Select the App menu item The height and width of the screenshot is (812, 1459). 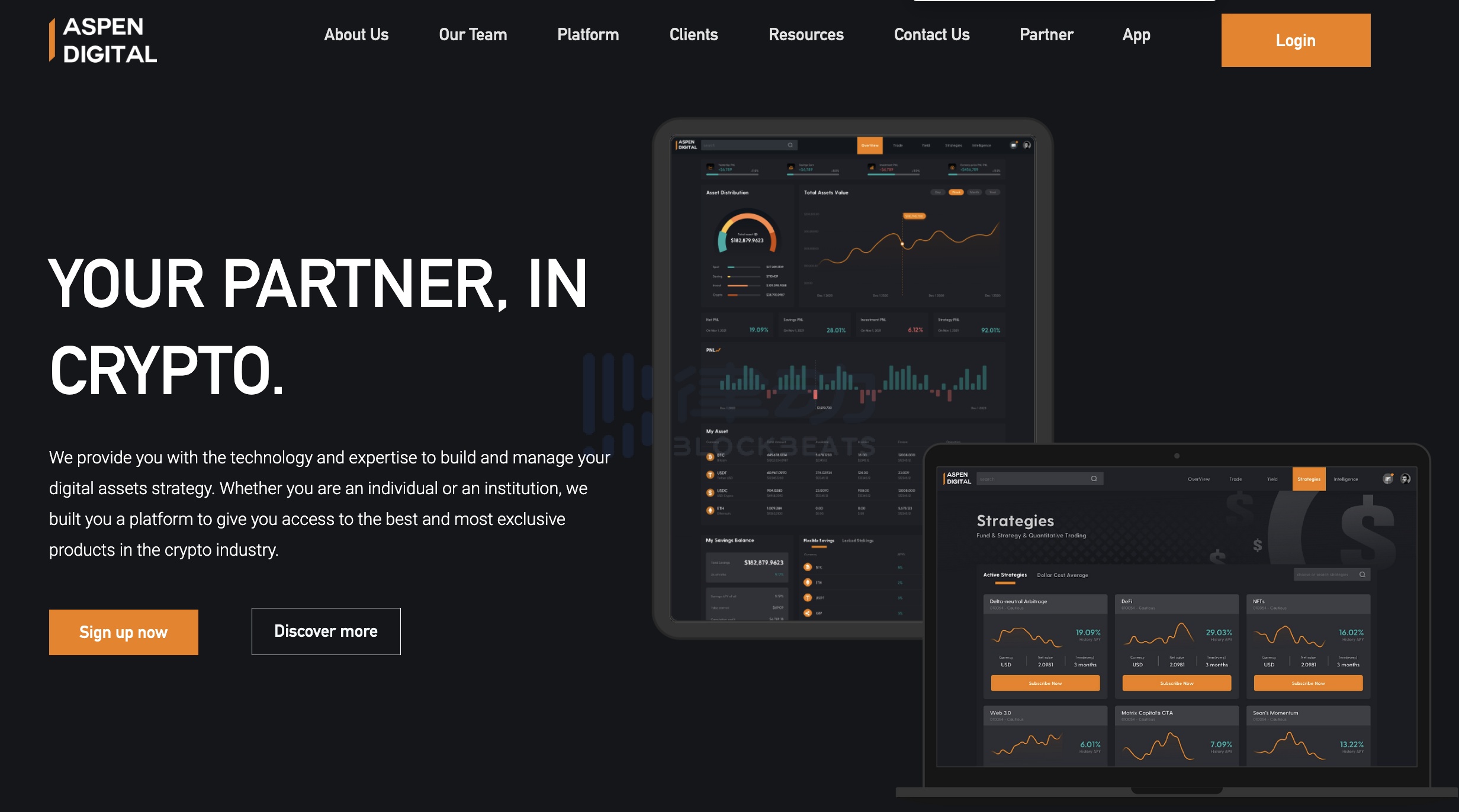tap(1136, 34)
